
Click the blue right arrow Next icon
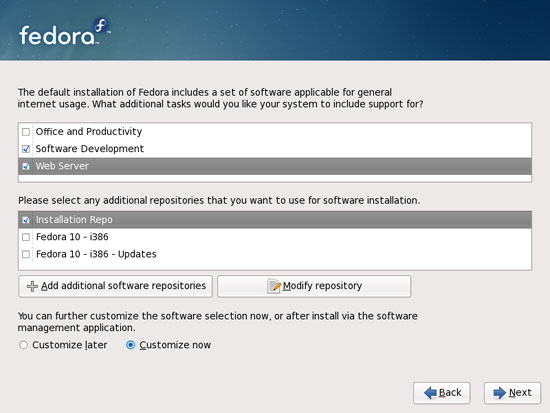[x=499, y=393]
